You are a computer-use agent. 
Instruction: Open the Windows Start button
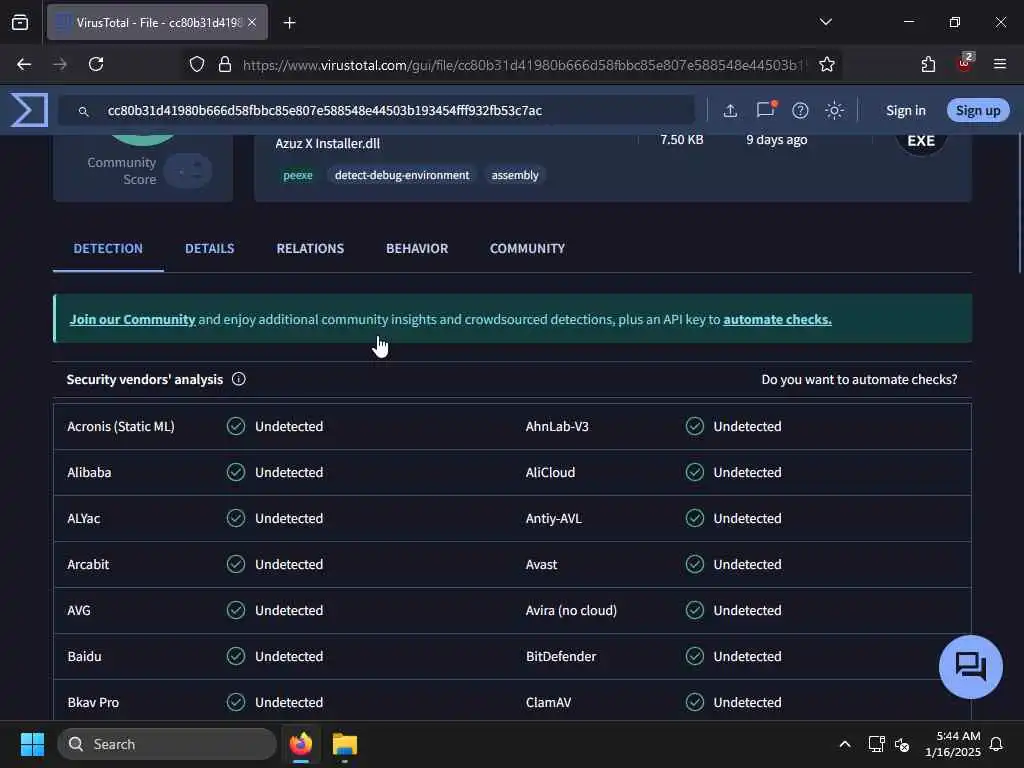tap(32, 744)
